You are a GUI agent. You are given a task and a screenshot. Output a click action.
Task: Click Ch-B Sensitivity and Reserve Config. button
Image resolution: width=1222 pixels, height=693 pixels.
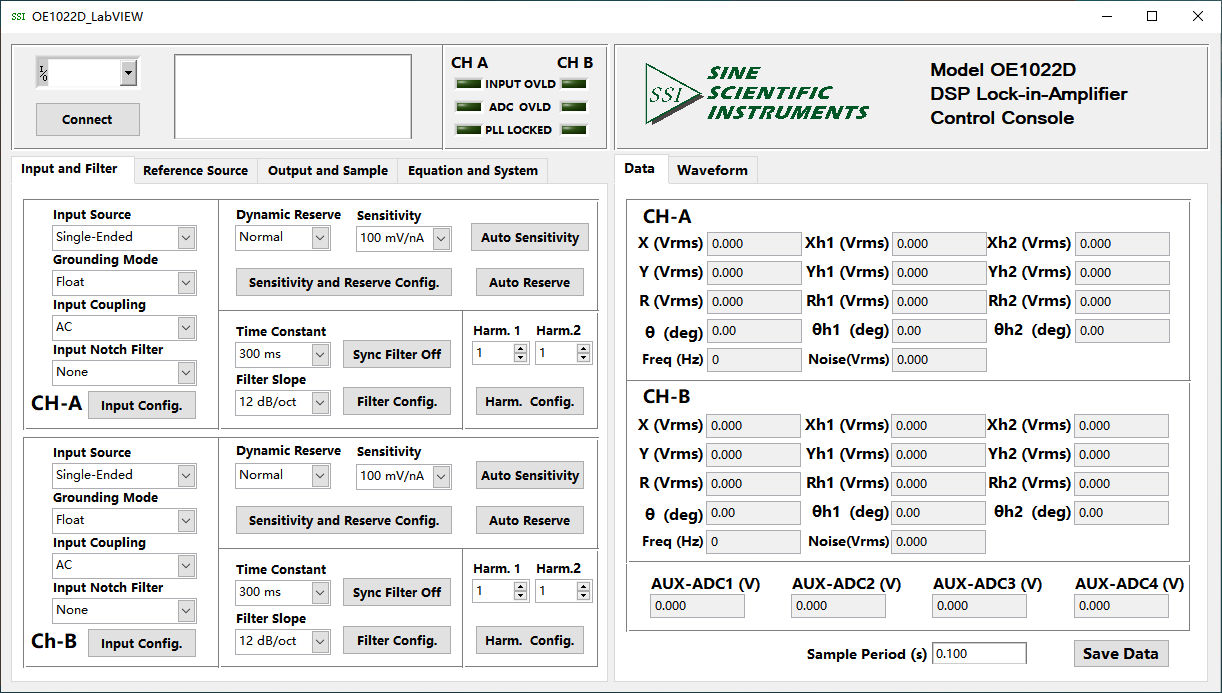coord(344,520)
